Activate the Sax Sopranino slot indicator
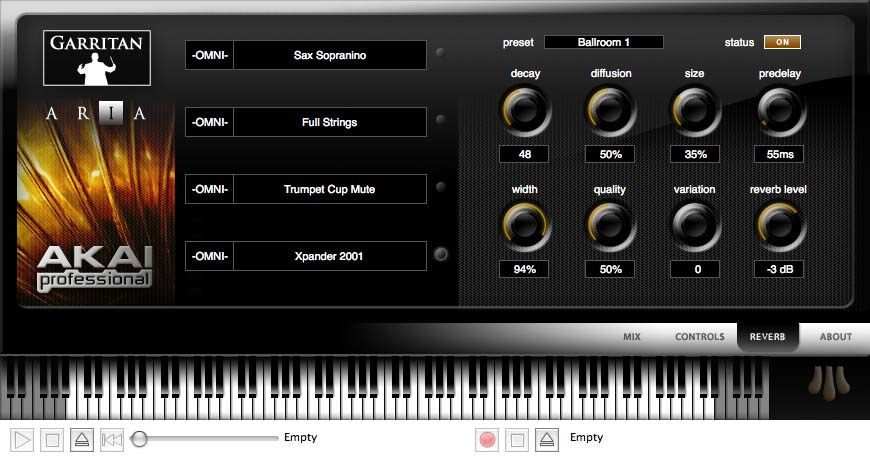 [441, 53]
